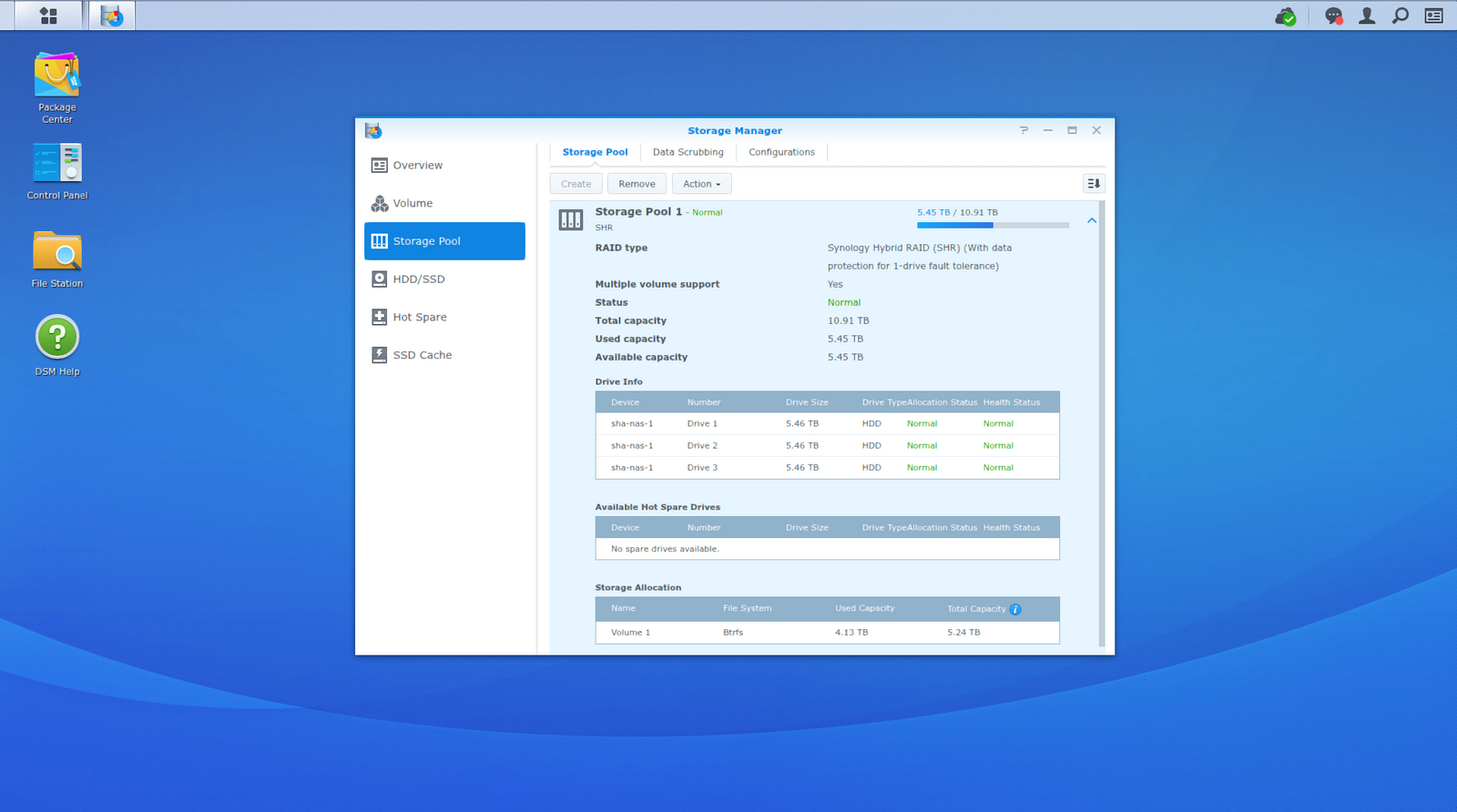Select SSD Cache in sidebar
Screen dimensions: 1457x812
(x=444, y=355)
